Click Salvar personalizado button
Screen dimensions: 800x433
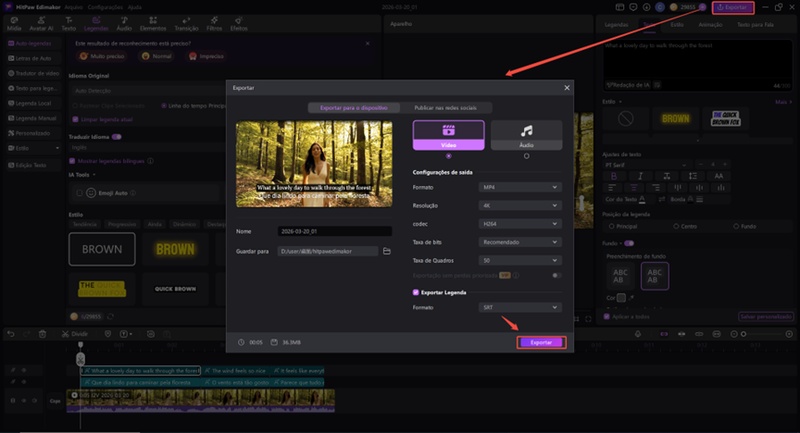pyautogui.click(x=766, y=317)
